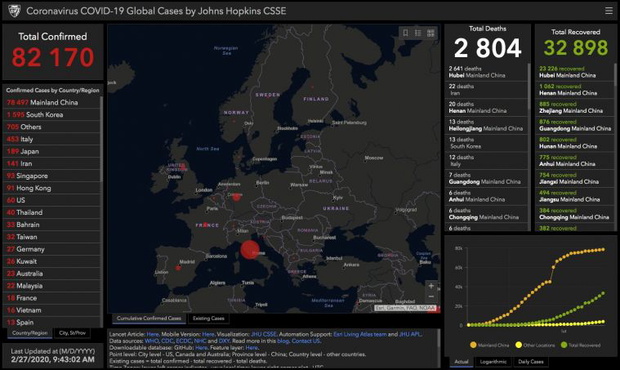Switch to Cumulative Confirmed Cases tab
Image resolution: width=620 pixels, height=370 pixels.
point(149,318)
